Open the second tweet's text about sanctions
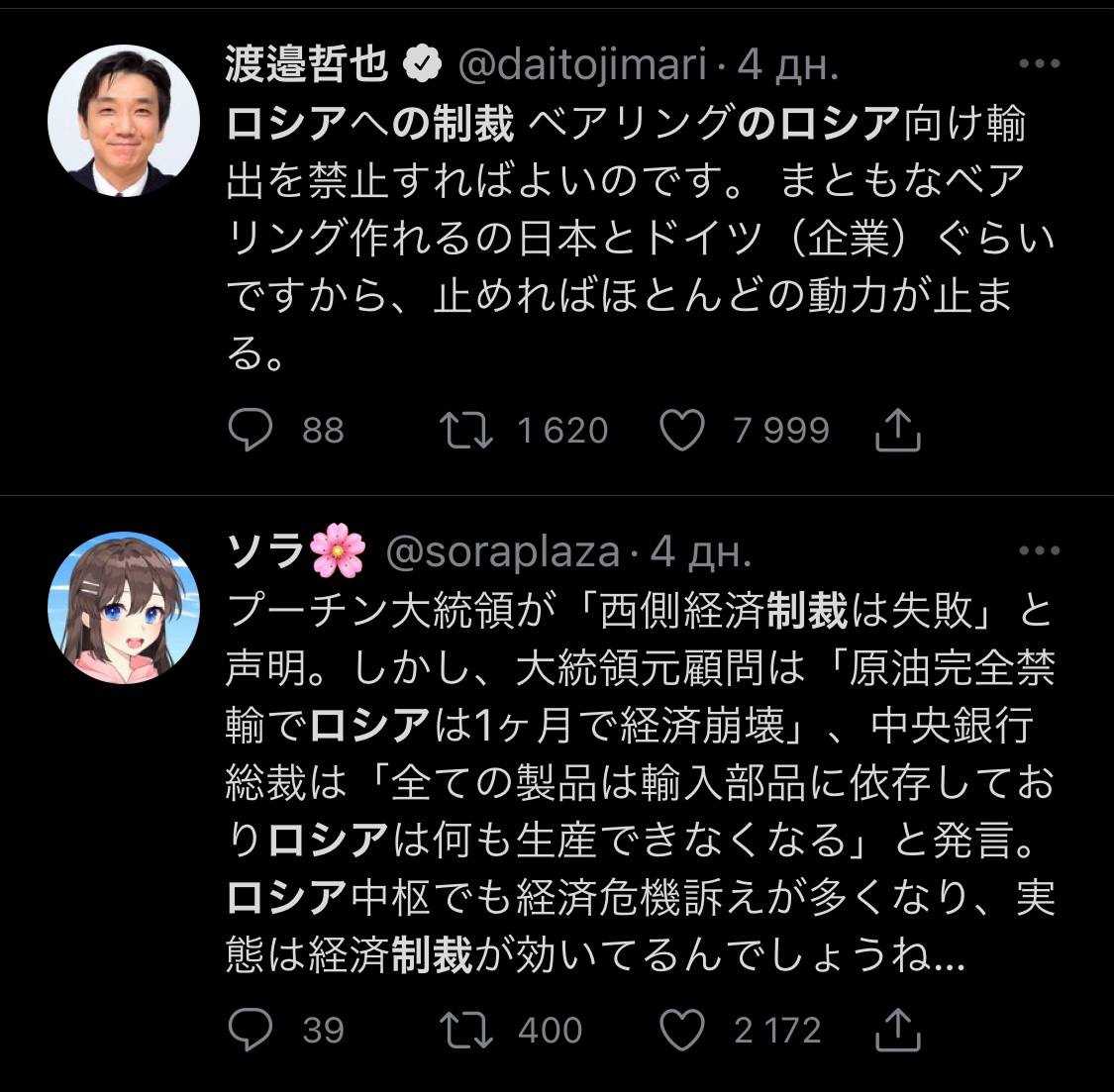 (640, 784)
